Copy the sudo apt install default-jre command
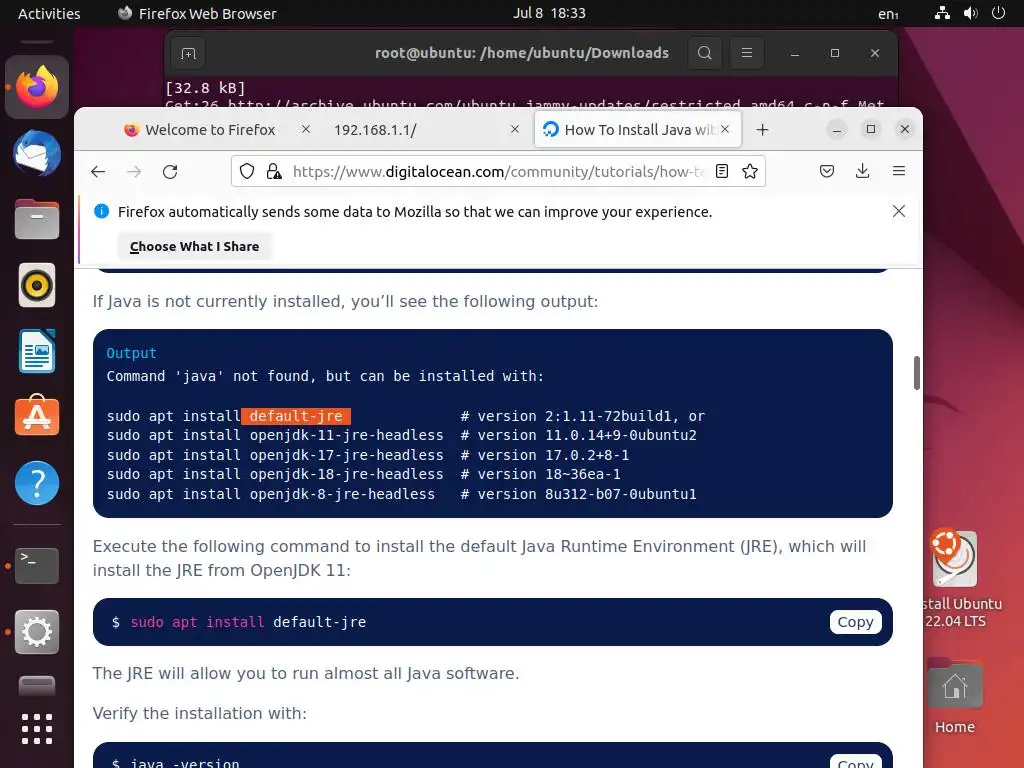 (856, 622)
